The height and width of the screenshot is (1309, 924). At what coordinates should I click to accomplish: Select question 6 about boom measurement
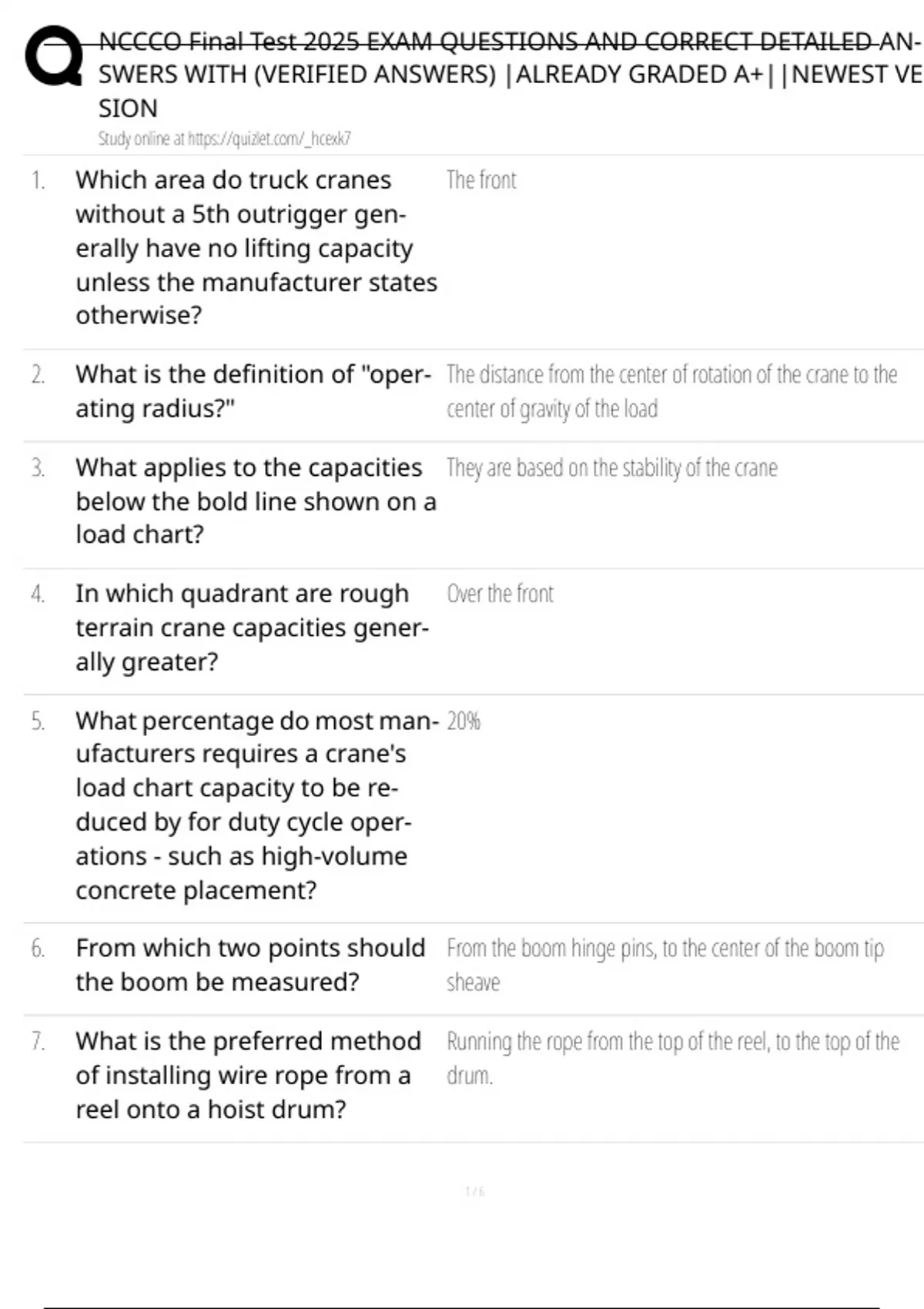click(x=250, y=965)
